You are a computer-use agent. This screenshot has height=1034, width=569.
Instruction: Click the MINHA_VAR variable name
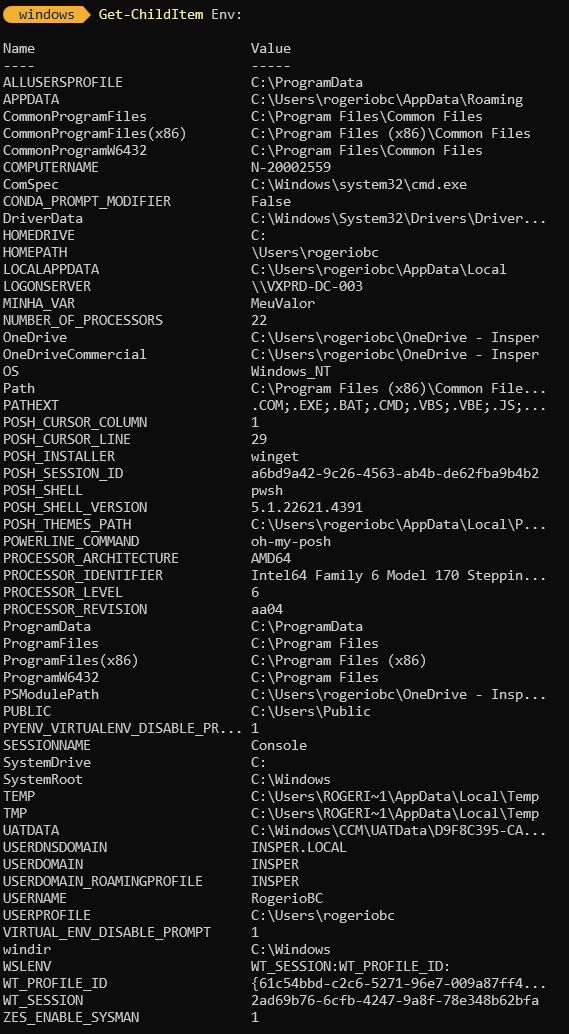pyautogui.click(x=39, y=303)
